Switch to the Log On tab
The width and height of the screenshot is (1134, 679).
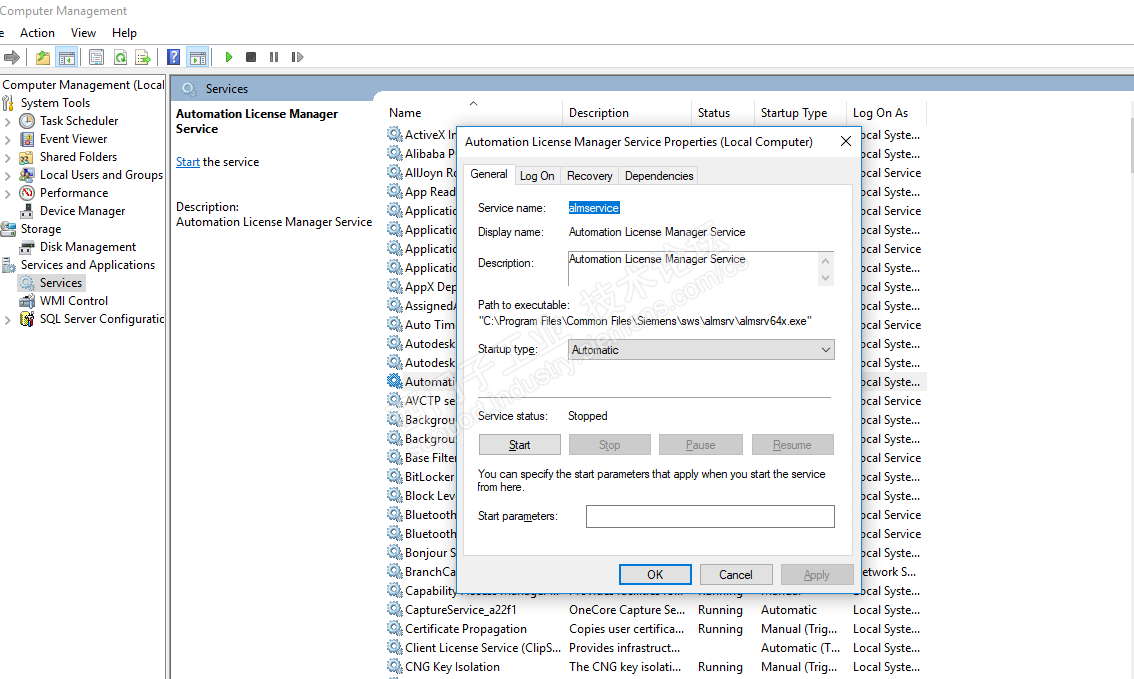537,176
